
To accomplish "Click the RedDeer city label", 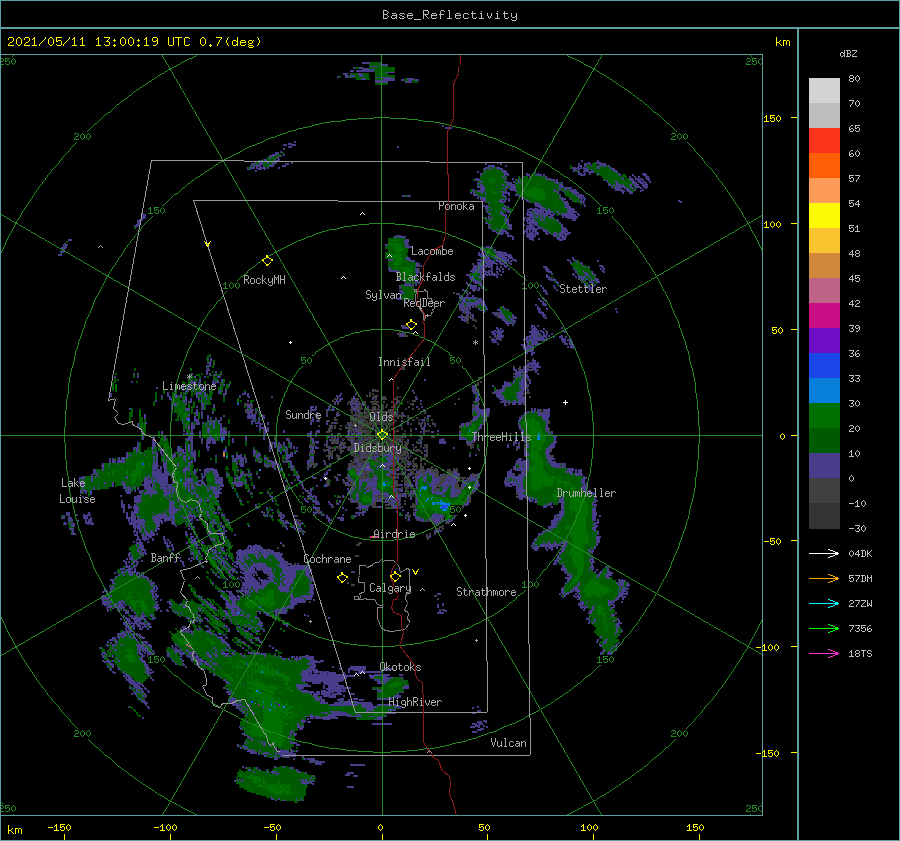I will [424, 303].
